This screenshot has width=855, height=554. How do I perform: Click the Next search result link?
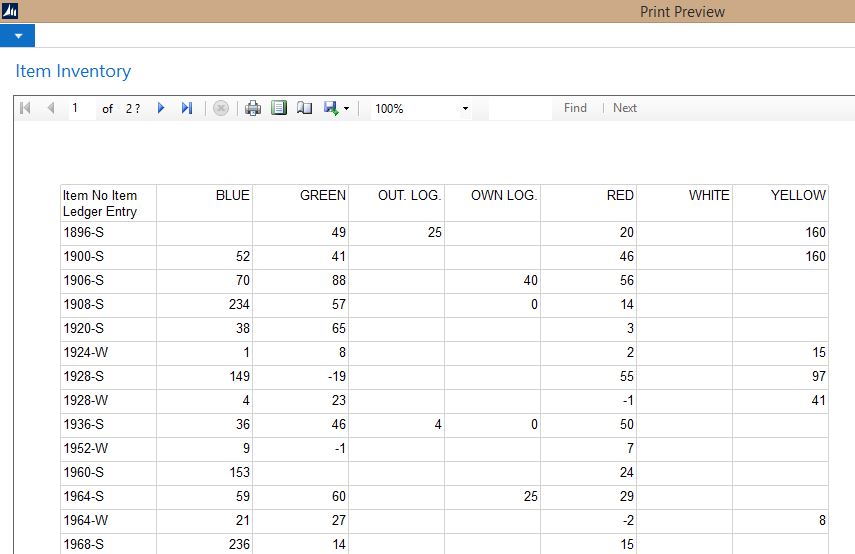(x=625, y=108)
